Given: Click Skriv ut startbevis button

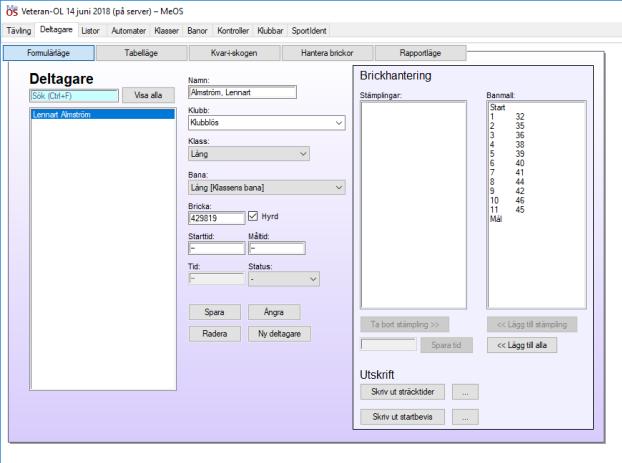Looking at the screenshot, I should click(402, 417).
